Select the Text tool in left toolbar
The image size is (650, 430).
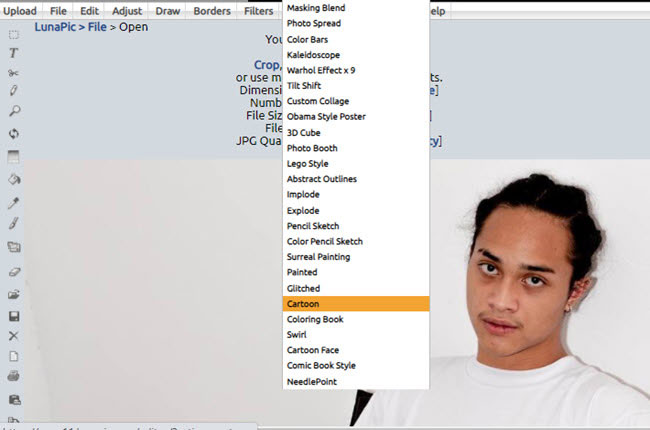[x=14, y=52]
